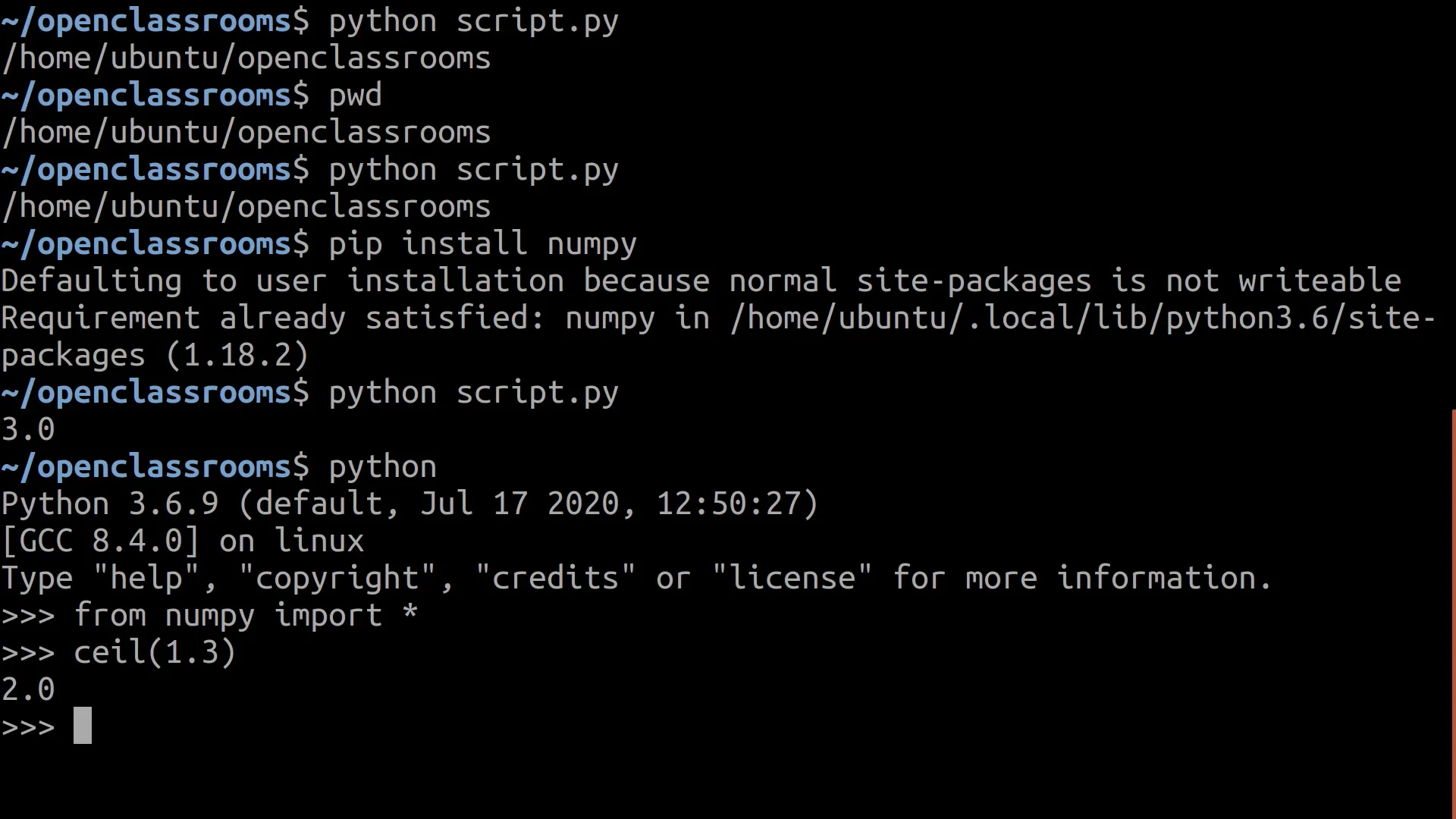Screen dimensions: 1456x819
Task: Click the standalone 'python' command after the prompt
Action: tap(382, 467)
